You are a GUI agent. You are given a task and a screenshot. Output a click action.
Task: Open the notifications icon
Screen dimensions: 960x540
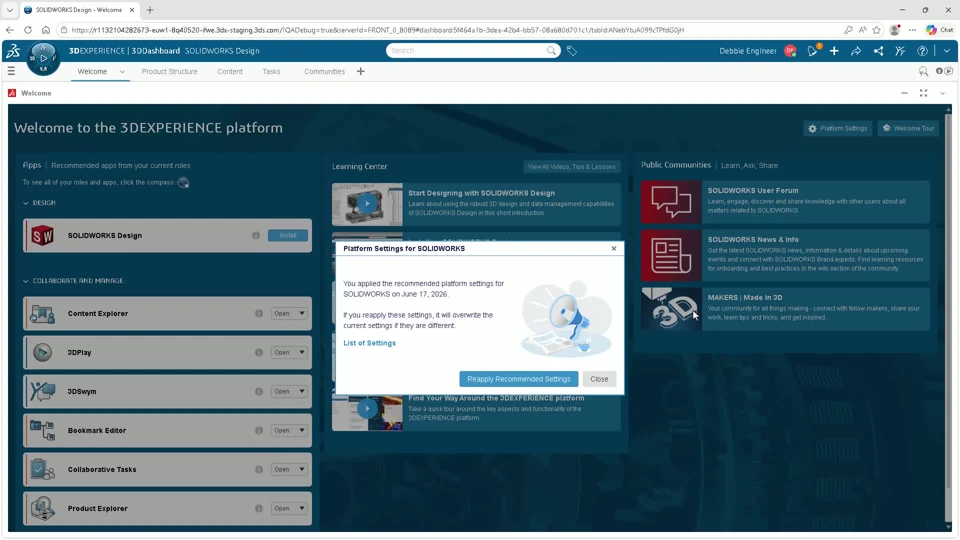pos(812,51)
